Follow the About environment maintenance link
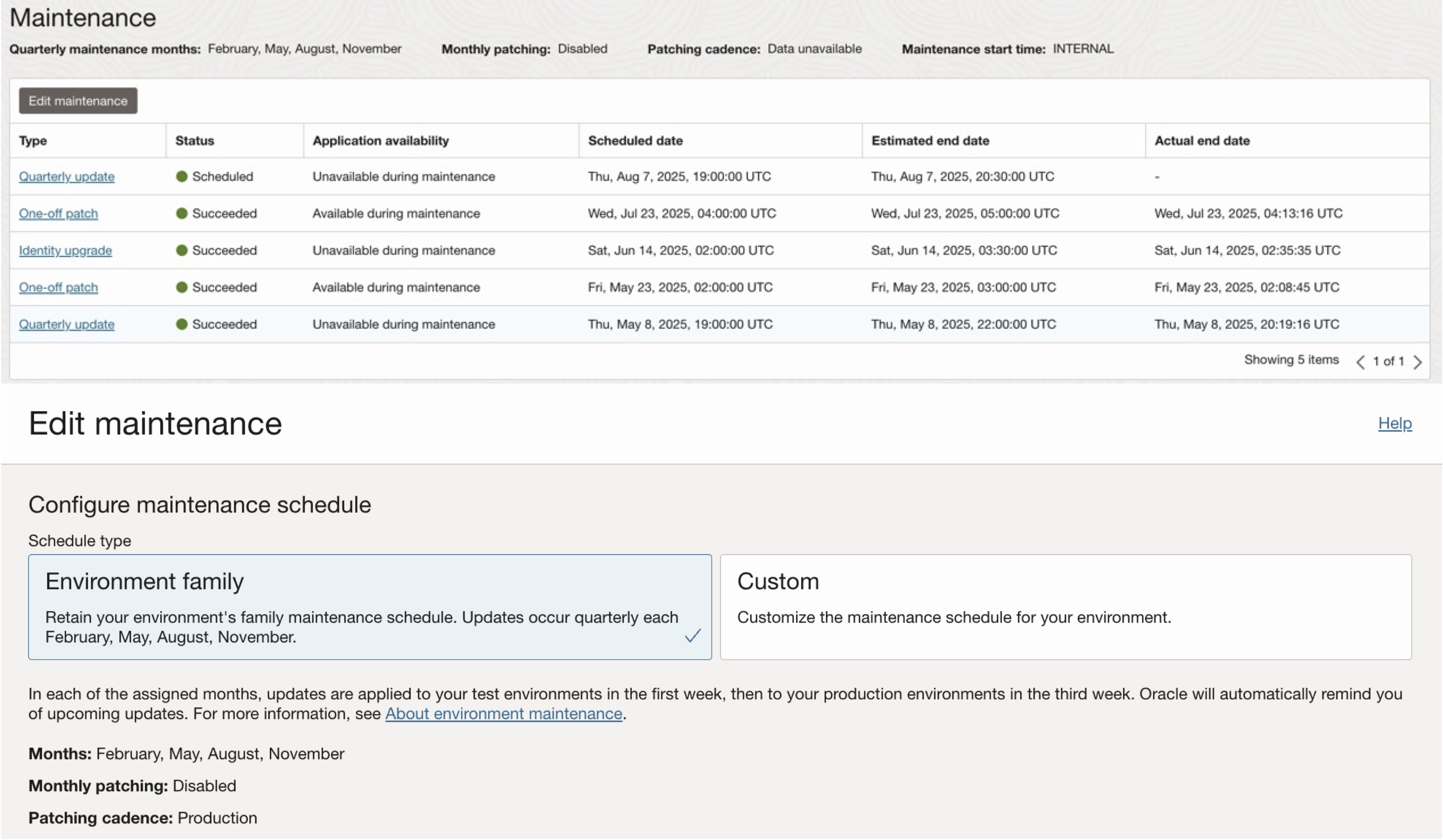Viewport: 1443px width, 840px height. pos(503,713)
